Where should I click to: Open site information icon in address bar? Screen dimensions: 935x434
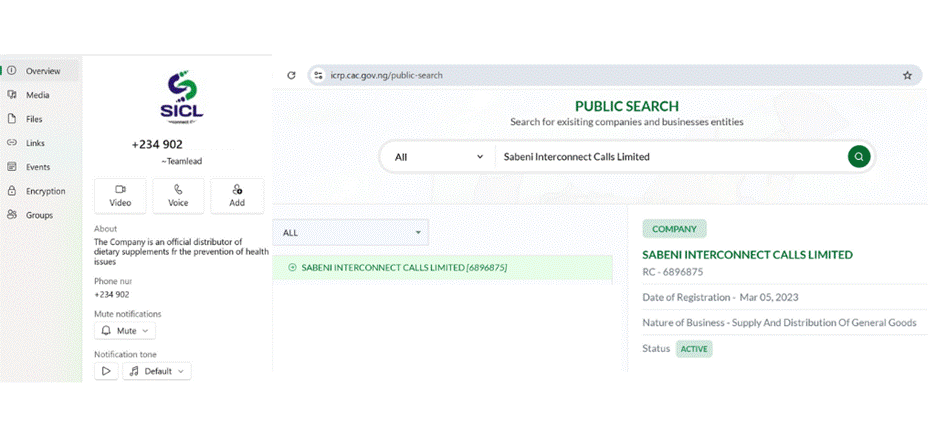point(318,75)
